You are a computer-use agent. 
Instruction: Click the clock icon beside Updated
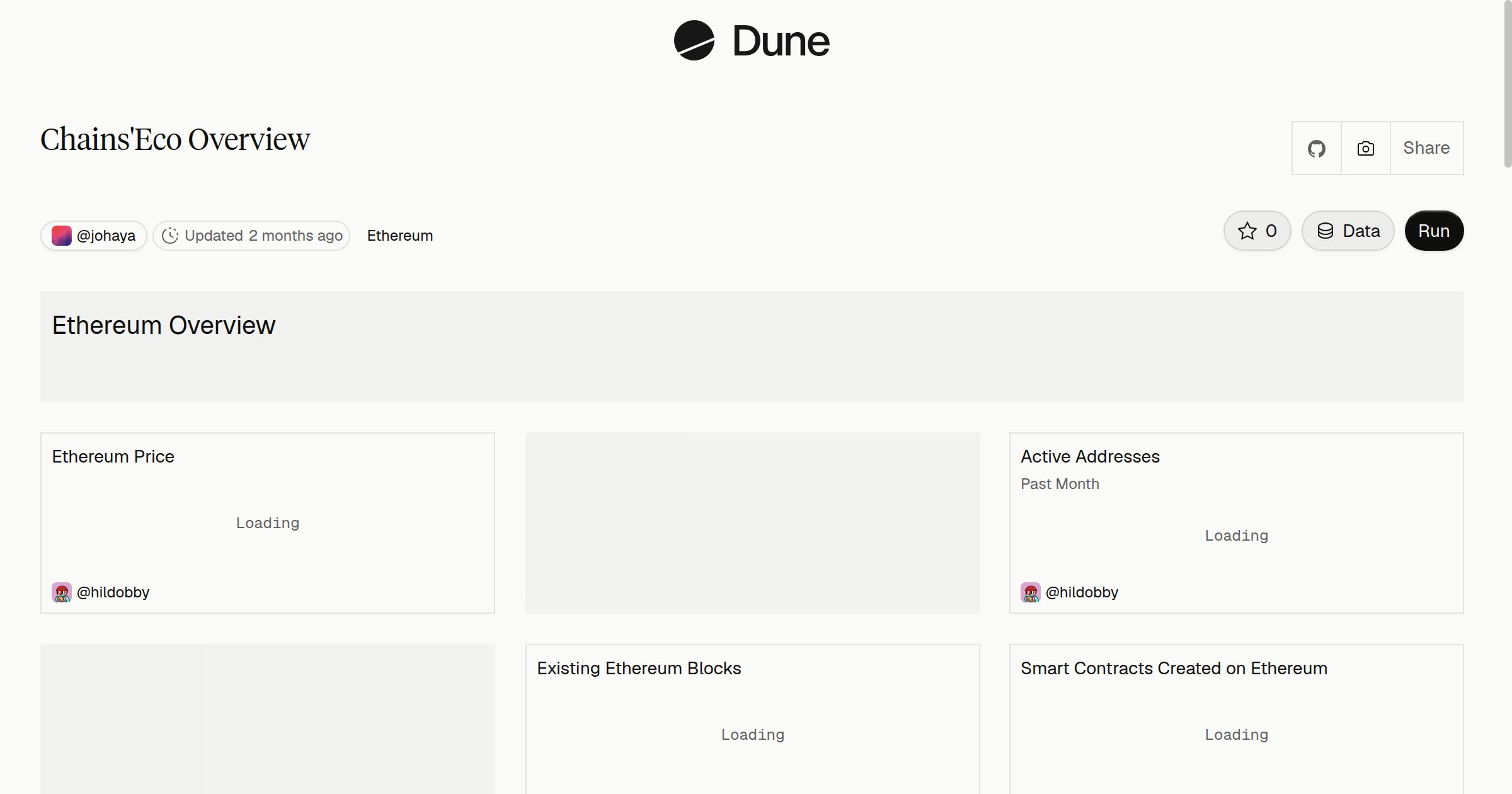pos(170,236)
